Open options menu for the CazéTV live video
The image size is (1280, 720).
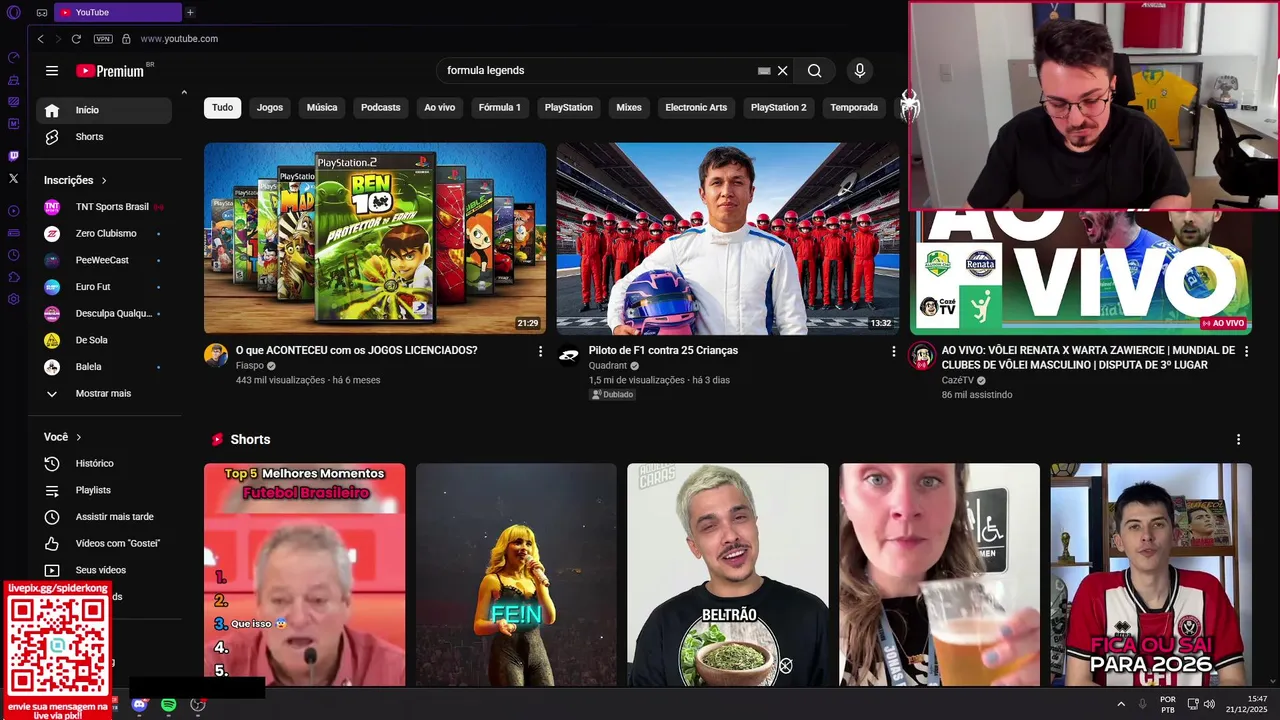point(1245,352)
